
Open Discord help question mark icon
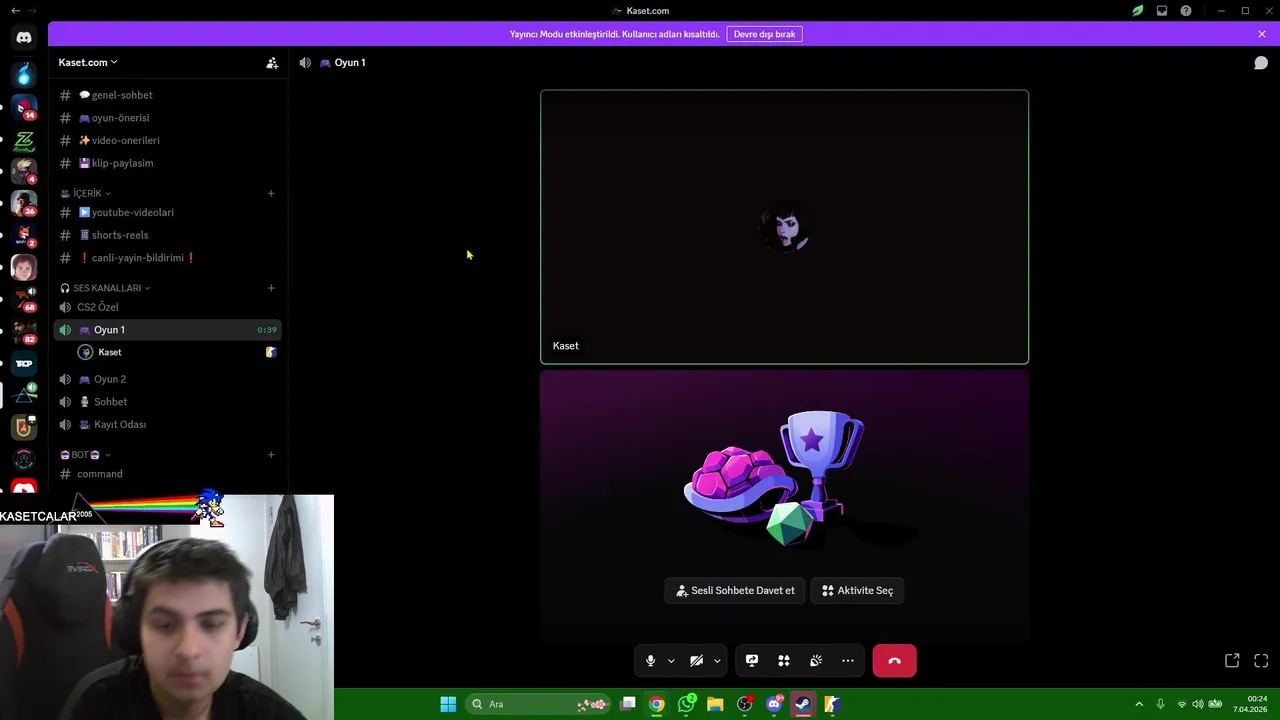pos(1186,11)
